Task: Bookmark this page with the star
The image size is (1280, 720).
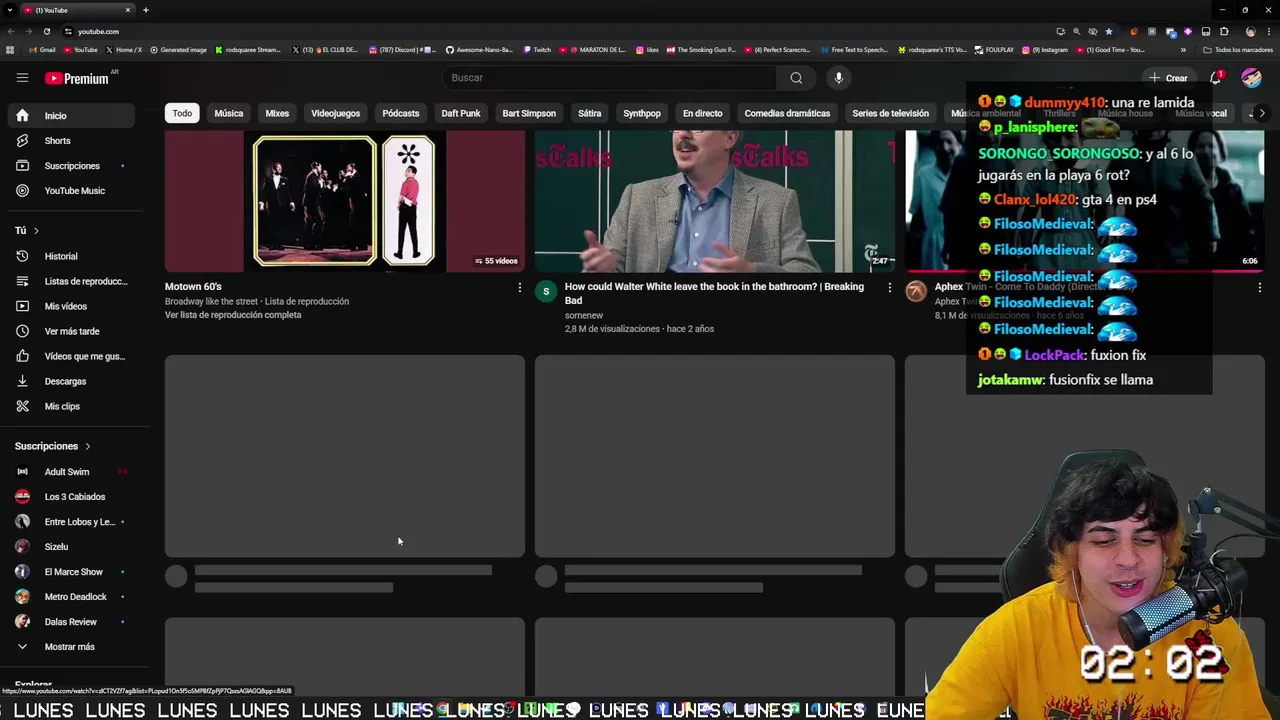Action: point(1108,31)
